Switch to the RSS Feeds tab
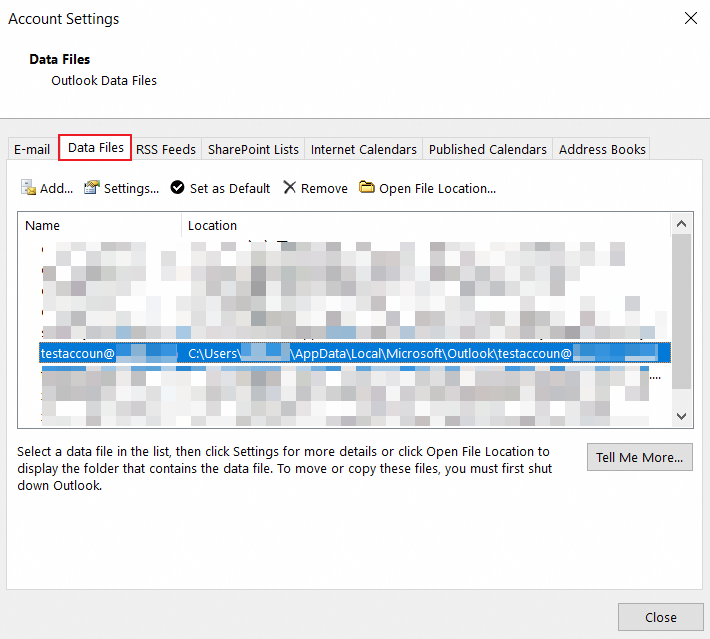 (166, 149)
